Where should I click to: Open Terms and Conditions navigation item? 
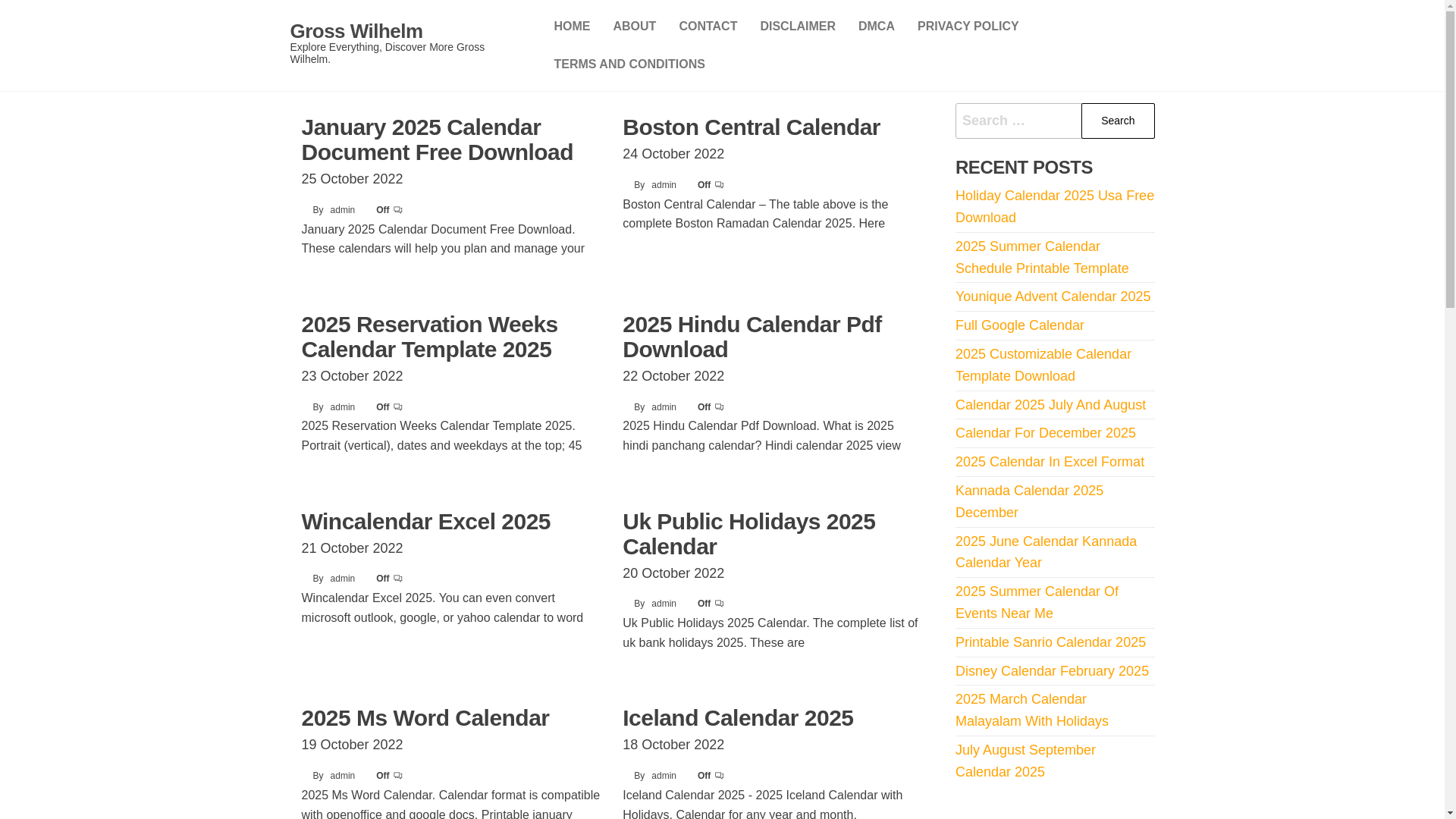pyautogui.click(x=629, y=64)
